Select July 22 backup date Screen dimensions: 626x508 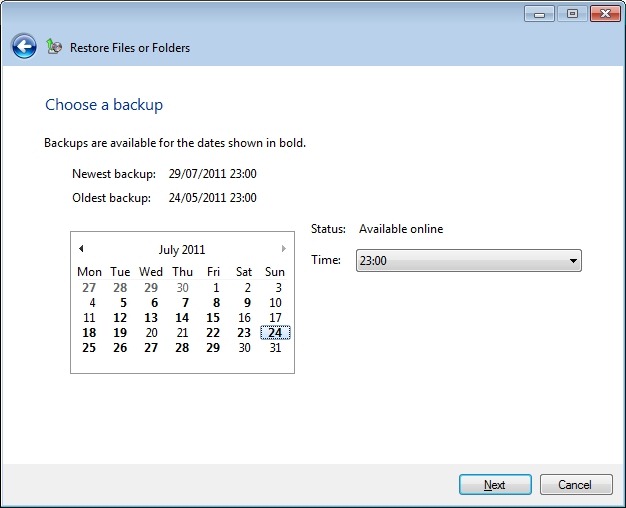pos(213,333)
